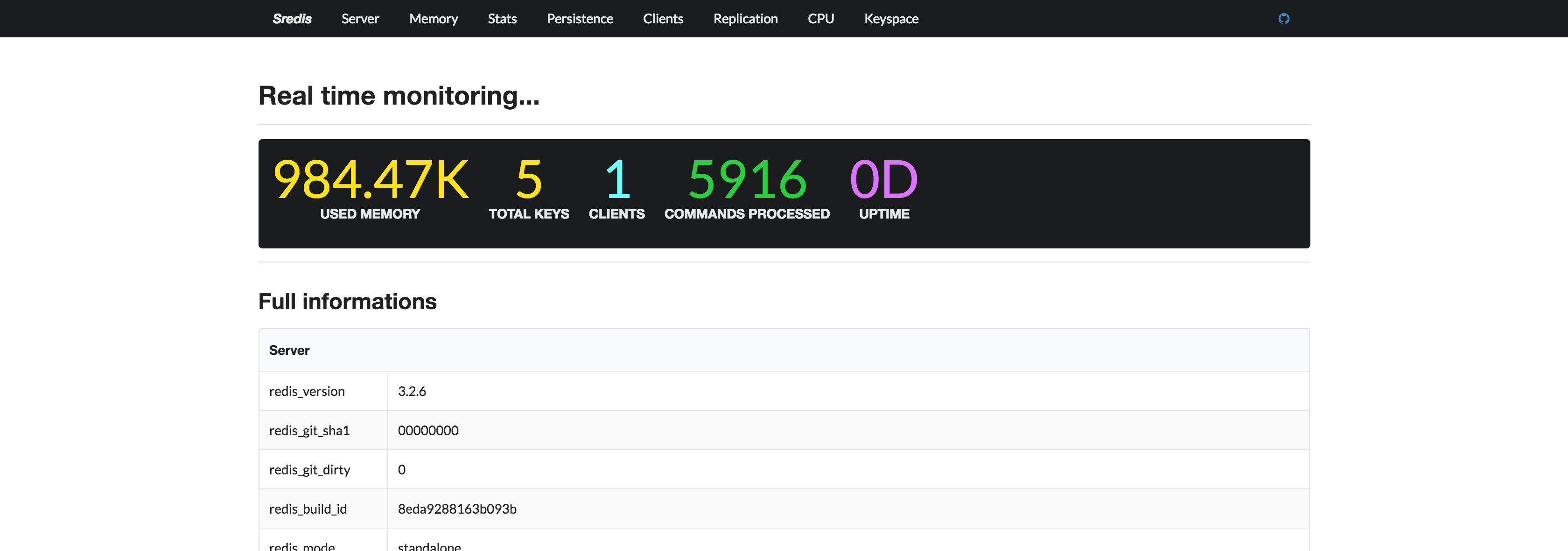Open the Stats nav link
This screenshot has height=551, width=1568.
(502, 19)
